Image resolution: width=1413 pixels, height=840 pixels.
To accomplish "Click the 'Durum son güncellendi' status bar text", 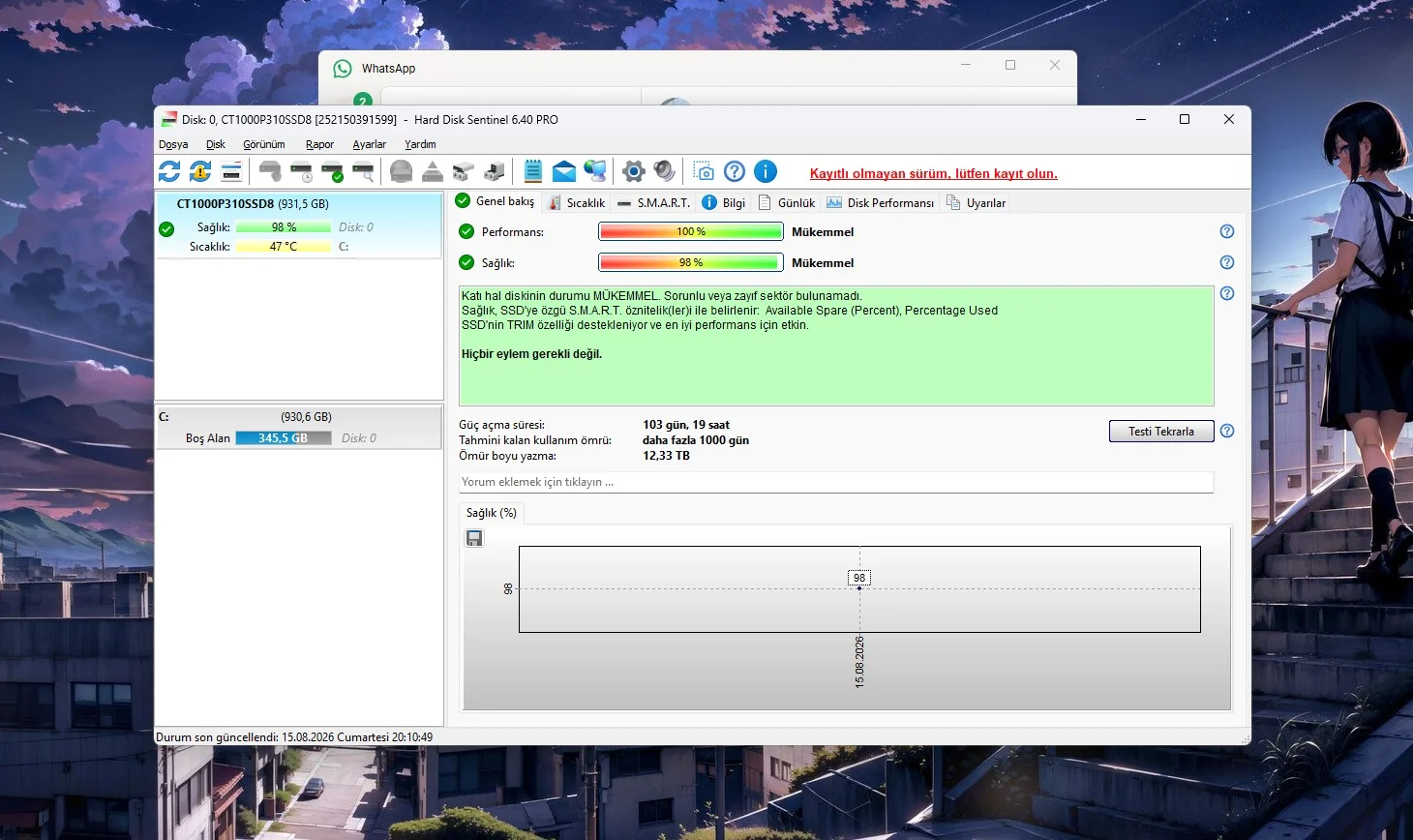I will [x=294, y=737].
